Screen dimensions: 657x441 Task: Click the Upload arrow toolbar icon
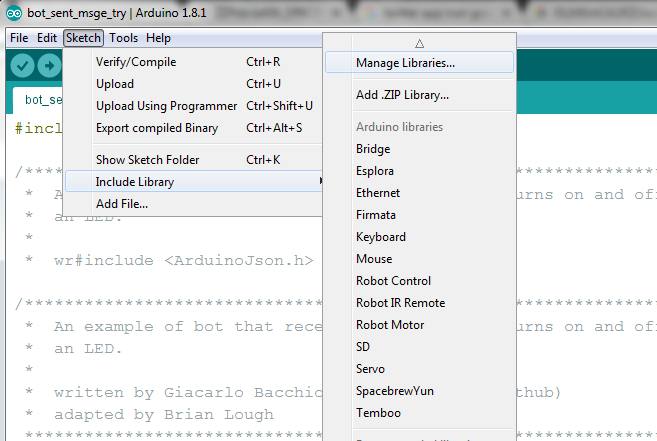point(49,66)
